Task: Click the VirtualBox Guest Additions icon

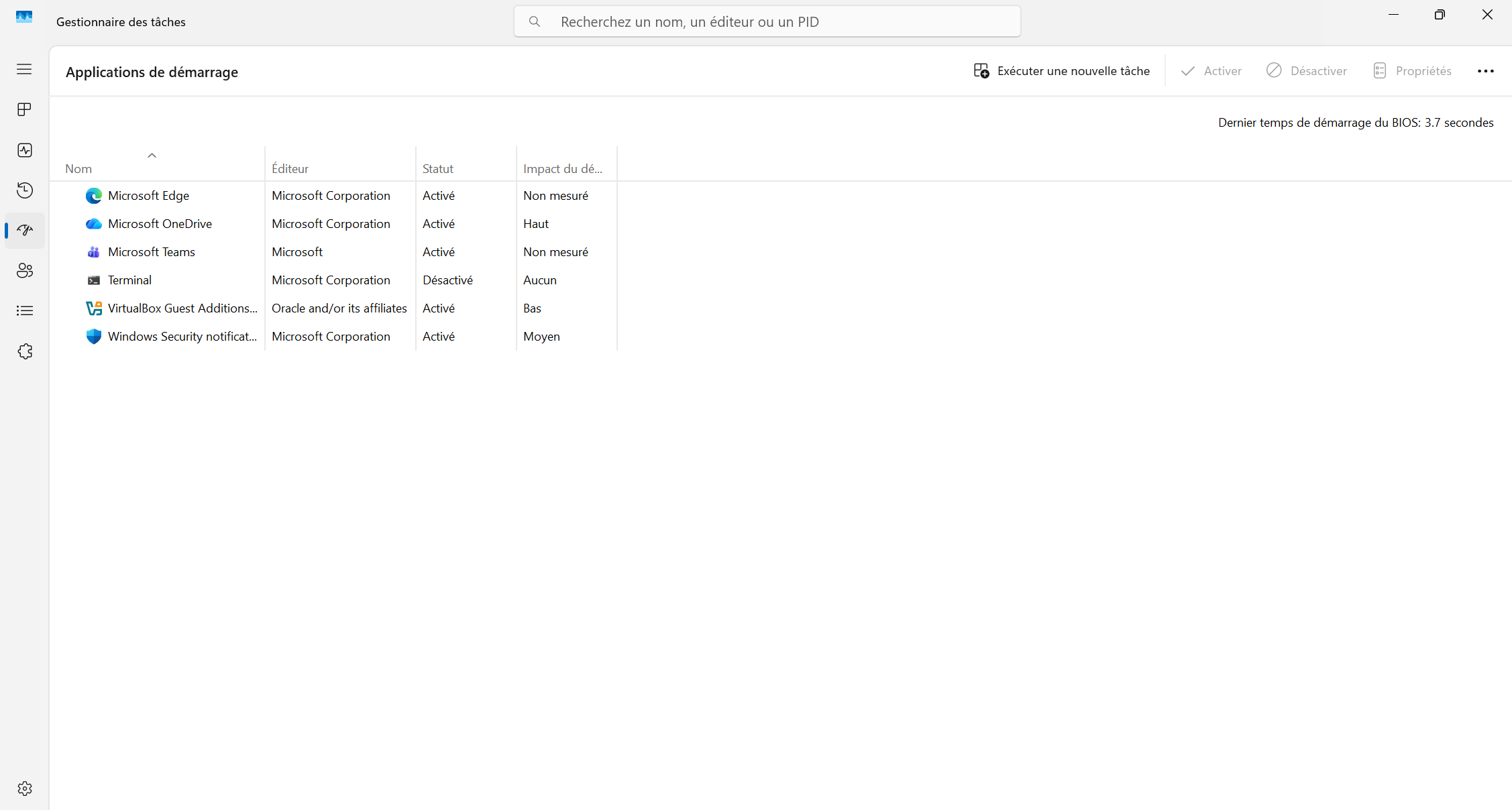Action: pos(94,308)
